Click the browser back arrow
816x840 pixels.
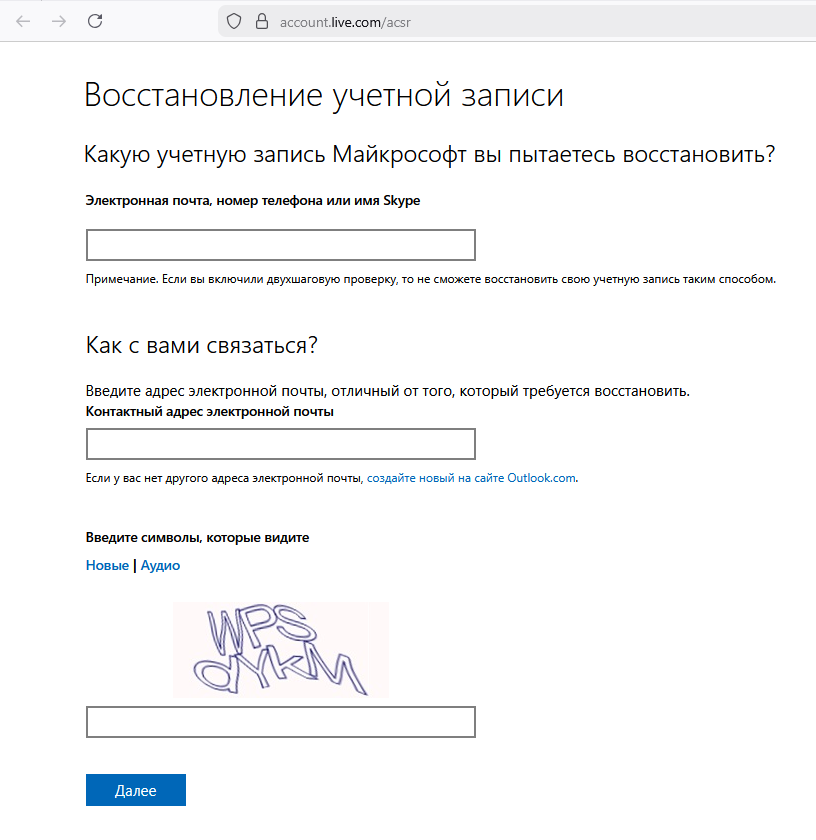(22, 20)
